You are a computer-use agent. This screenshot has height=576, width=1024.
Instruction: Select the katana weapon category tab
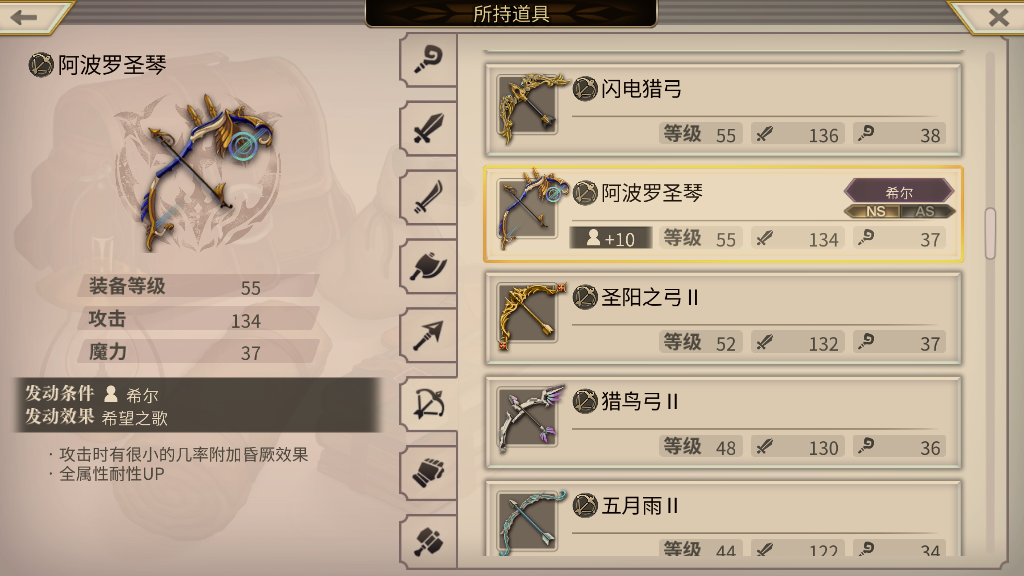pyautogui.click(x=428, y=197)
